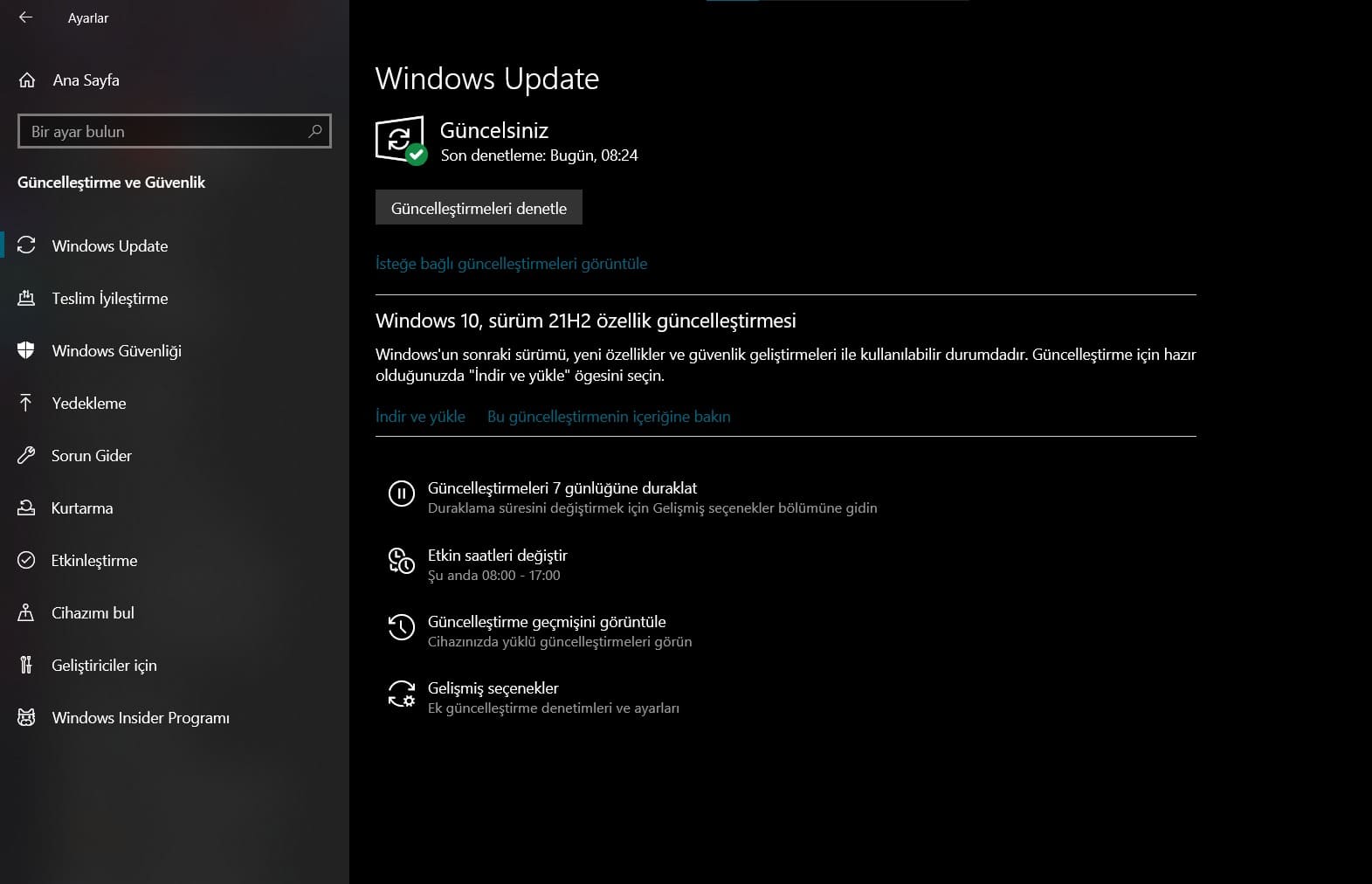
Task: Click the Windows Update page heading
Action: pyautogui.click(x=487, y=79)
